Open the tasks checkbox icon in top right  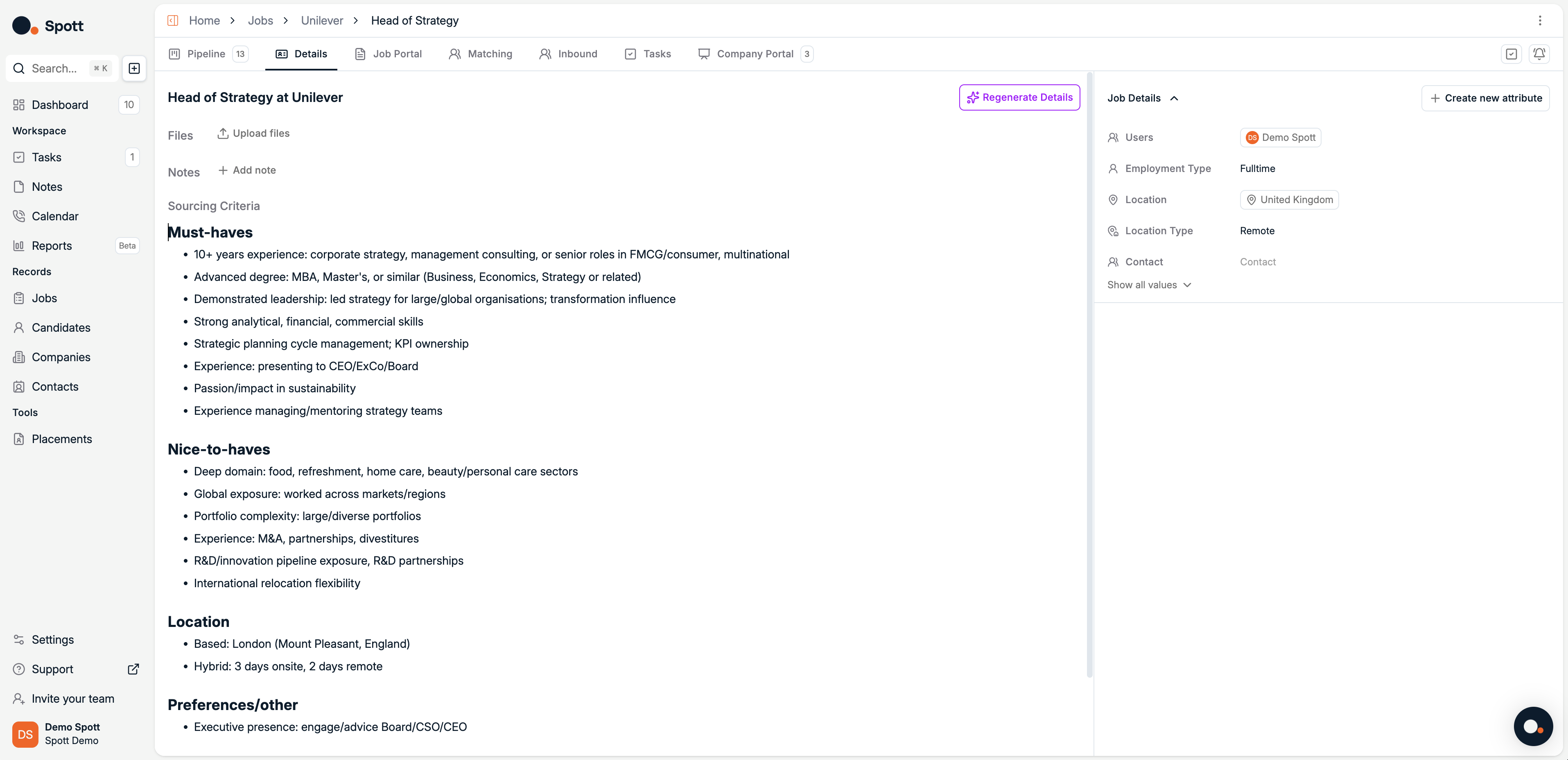point(1511,54)
